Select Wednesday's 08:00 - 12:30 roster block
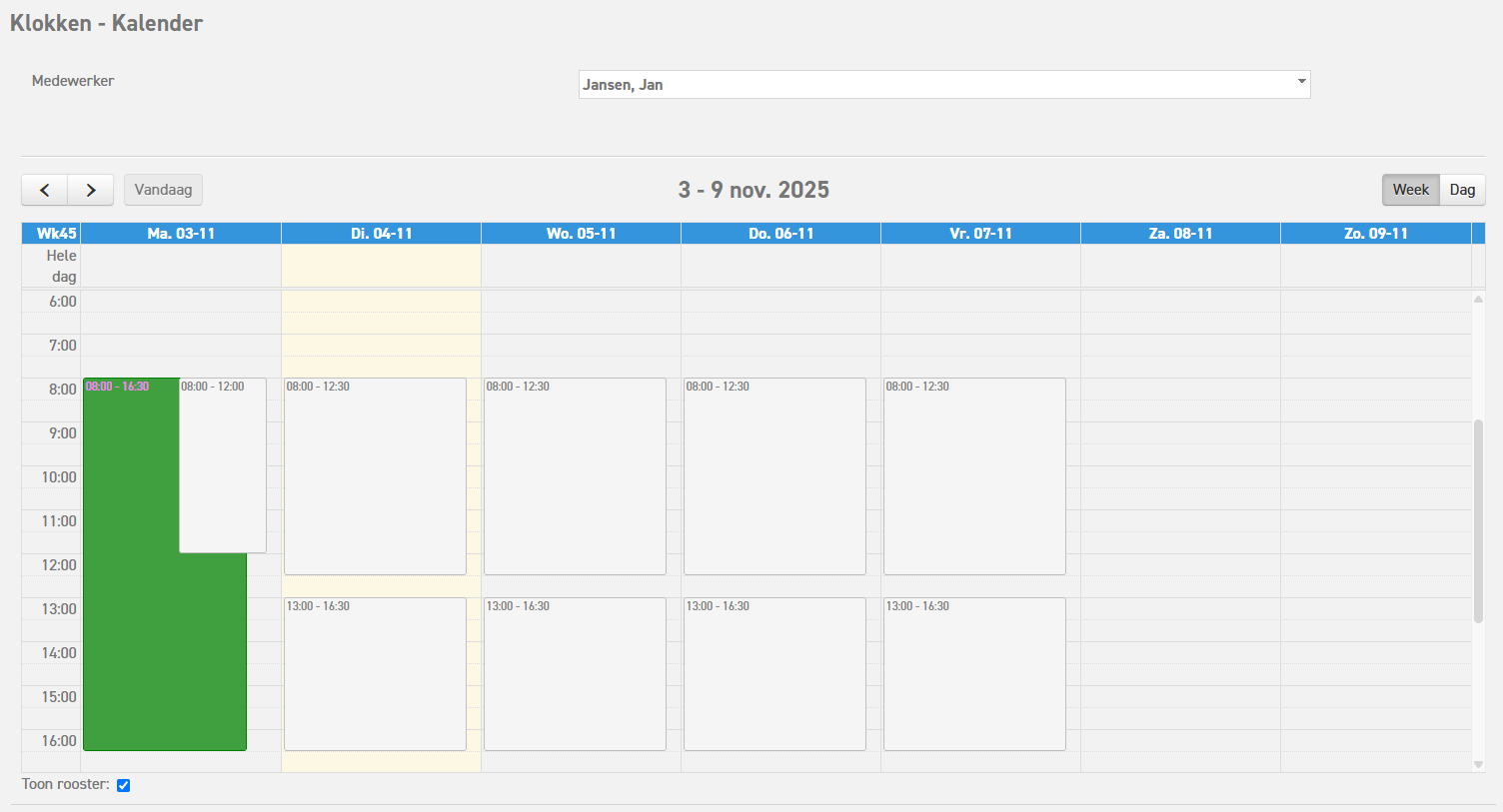Image resolution: width=1503 pixels, height=812 pixels. [575, 476]
